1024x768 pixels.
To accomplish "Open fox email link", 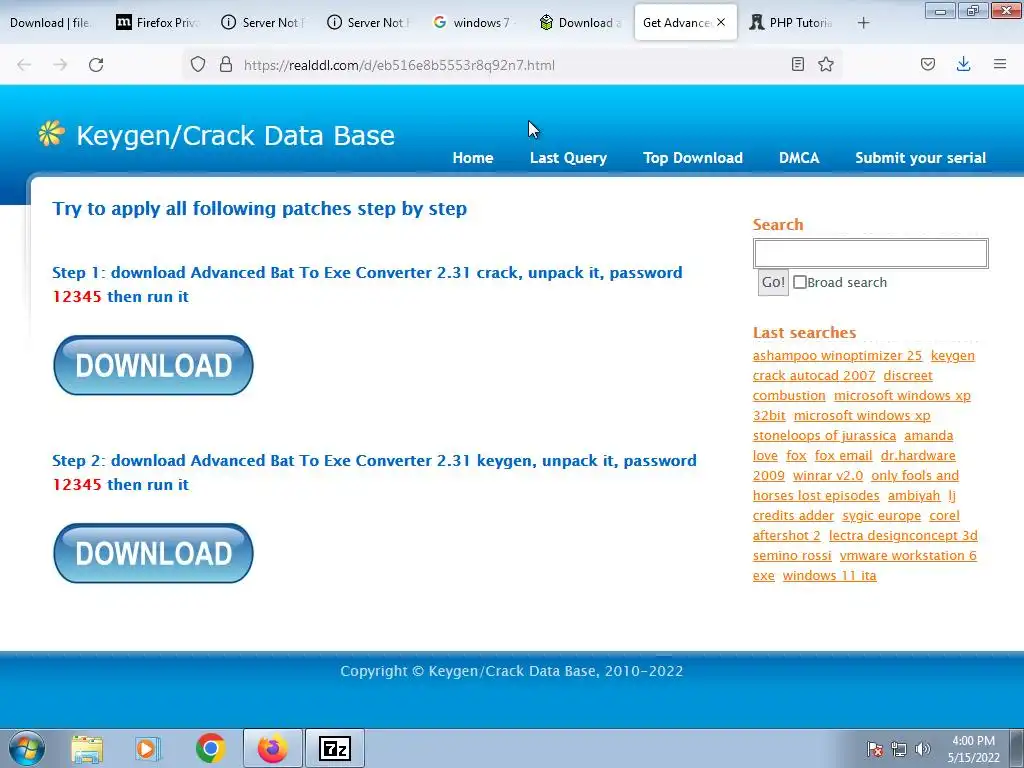I will coord(843,456).
